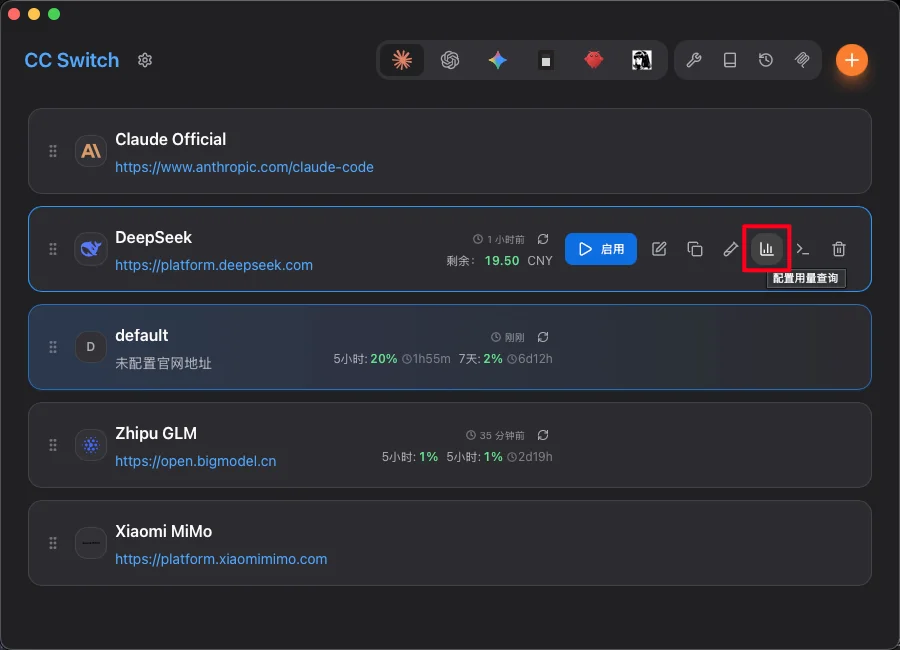Click the drag handle of Zhipu GLM card
The height and width of the screenshot is (650, 900).
click(x=53, y=445)
